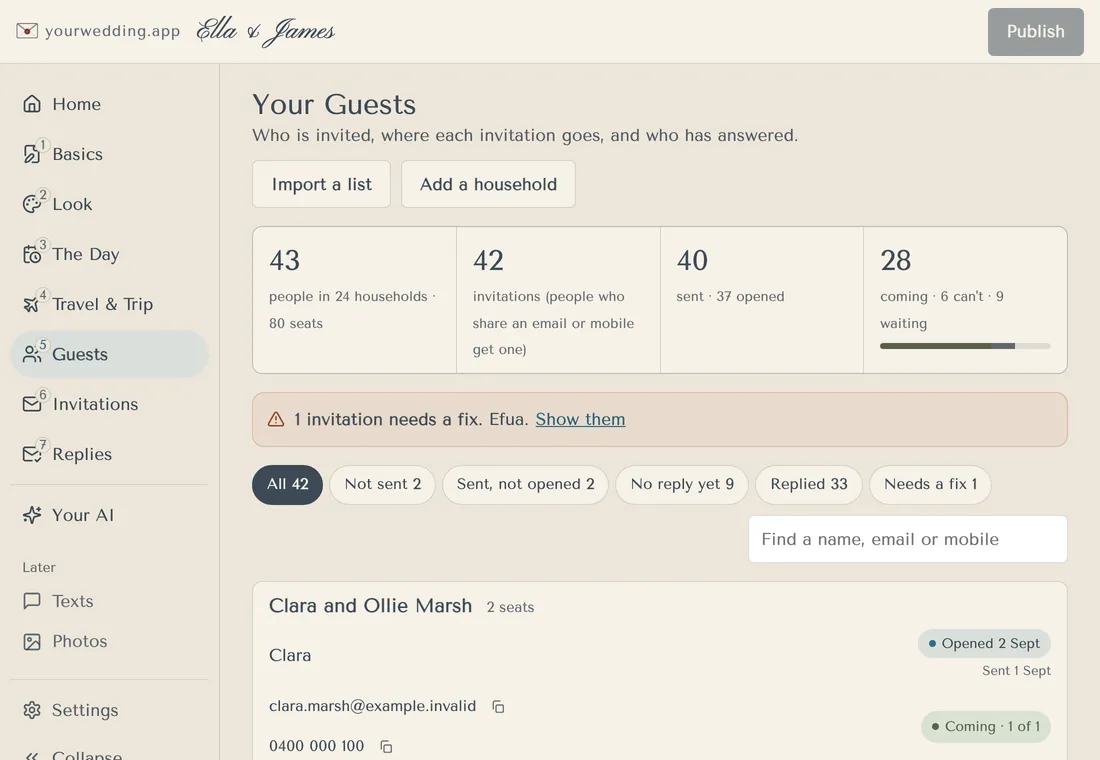Filter by Not sent 2
The width and height of the screenshot is (1100, 760).
coord(382,484)
